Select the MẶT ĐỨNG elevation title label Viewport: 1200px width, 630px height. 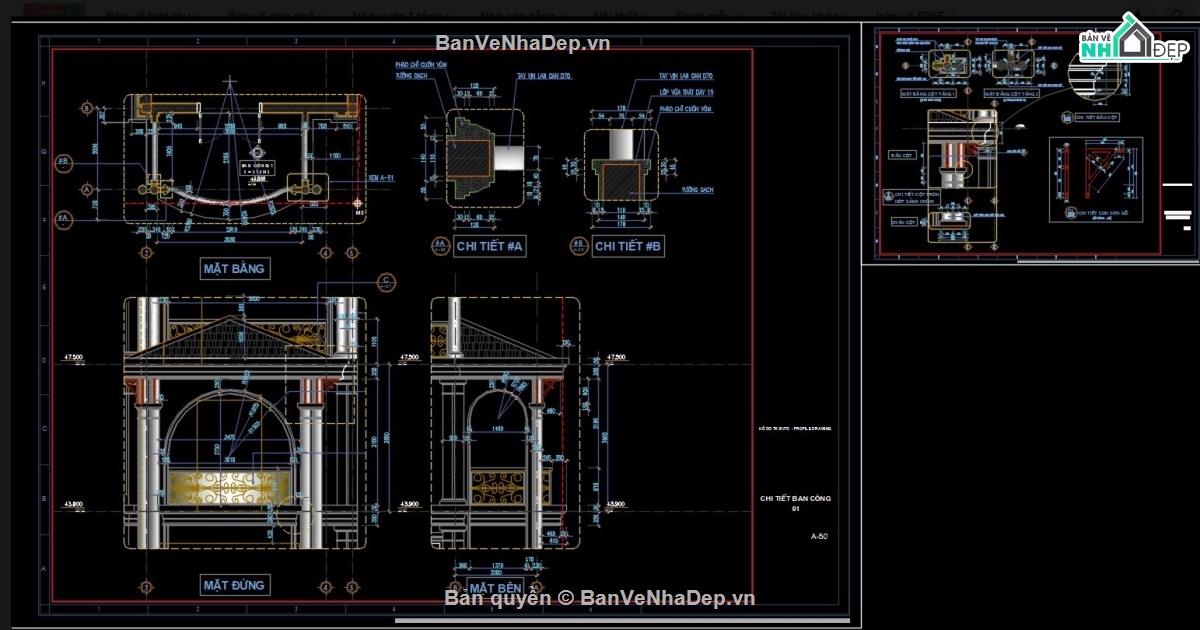click(x=236, y=585)
